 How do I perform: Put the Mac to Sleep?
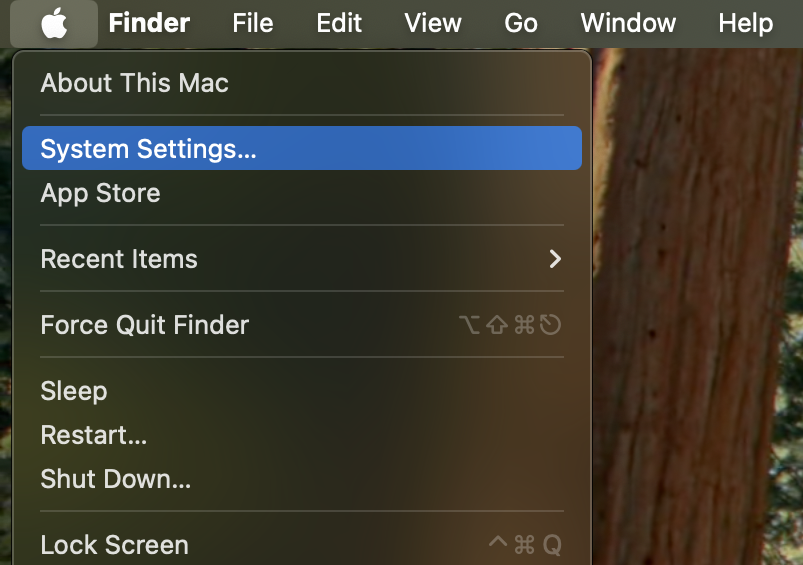(73, 391)
